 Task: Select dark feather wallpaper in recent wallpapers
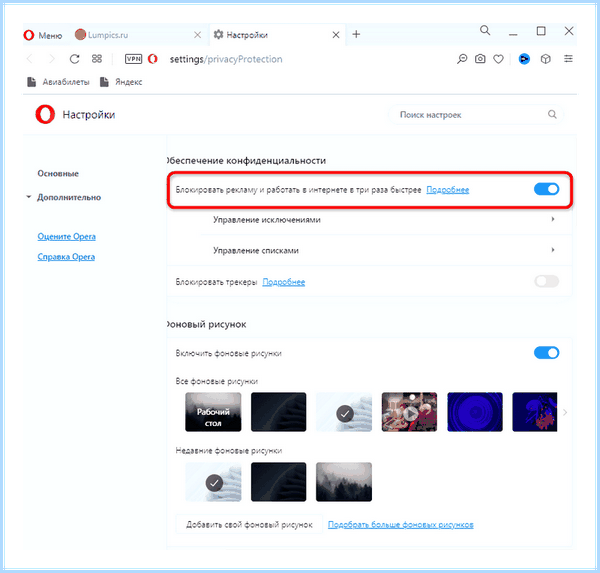(x=279, y=482)
